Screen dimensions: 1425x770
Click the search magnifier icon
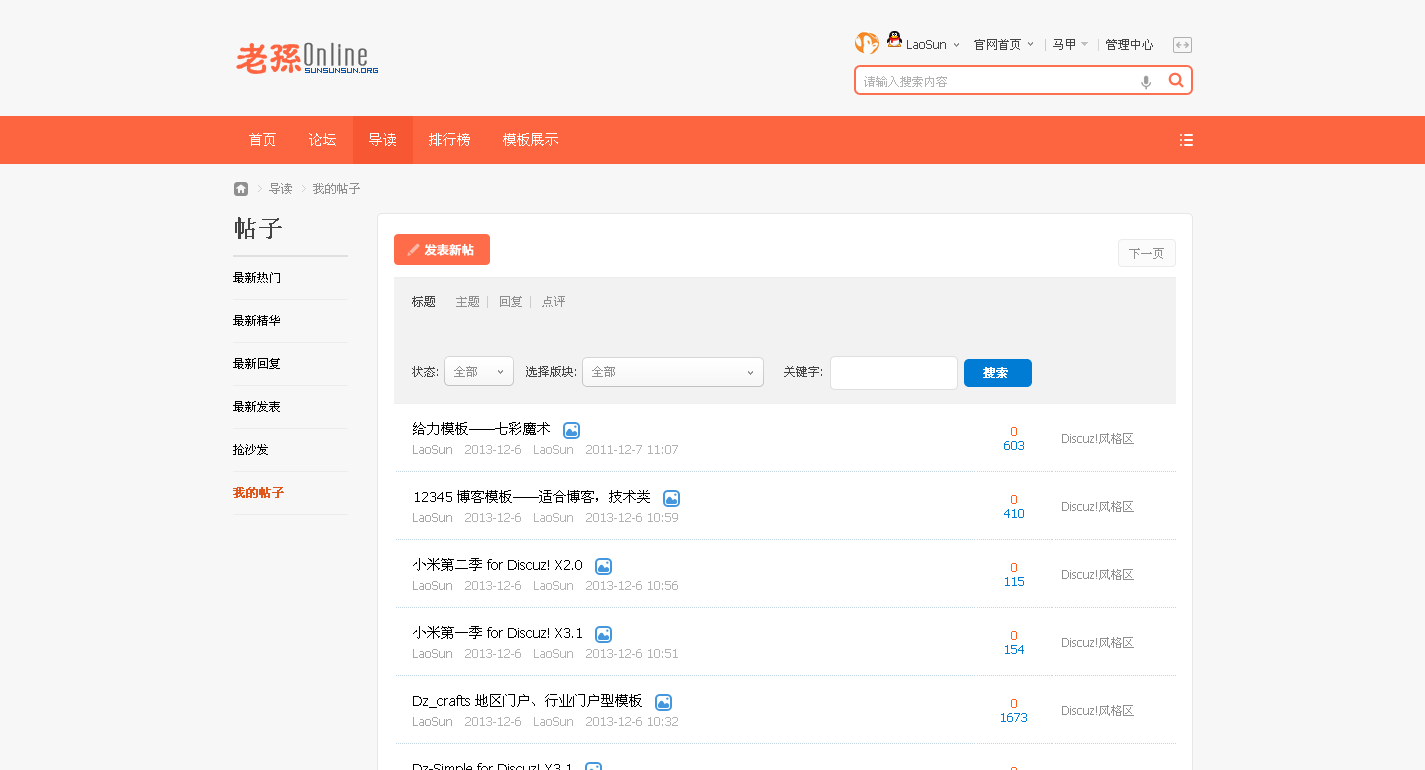(1176, 80)
